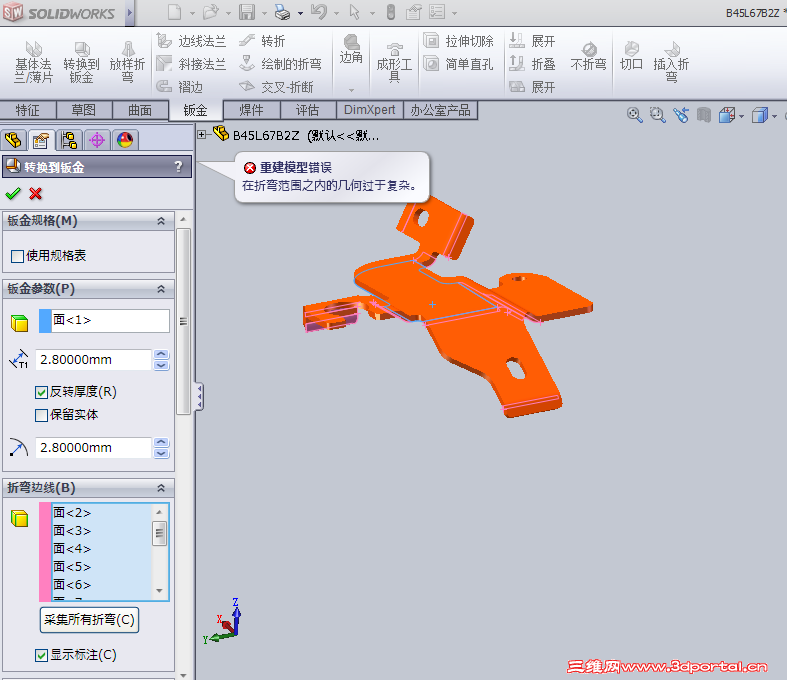
Task: Open the DimXpertManager tab icon
Action: coord(97,140)
